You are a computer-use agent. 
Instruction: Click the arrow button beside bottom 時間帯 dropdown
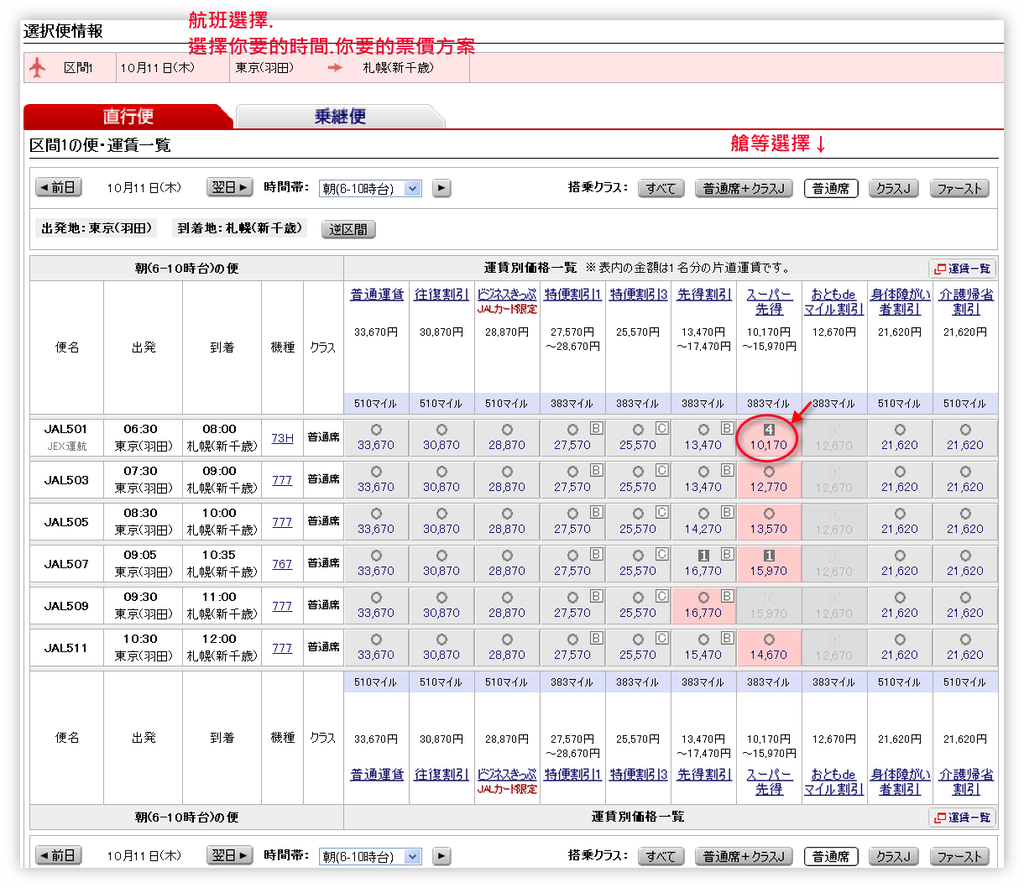pos(441,856)
